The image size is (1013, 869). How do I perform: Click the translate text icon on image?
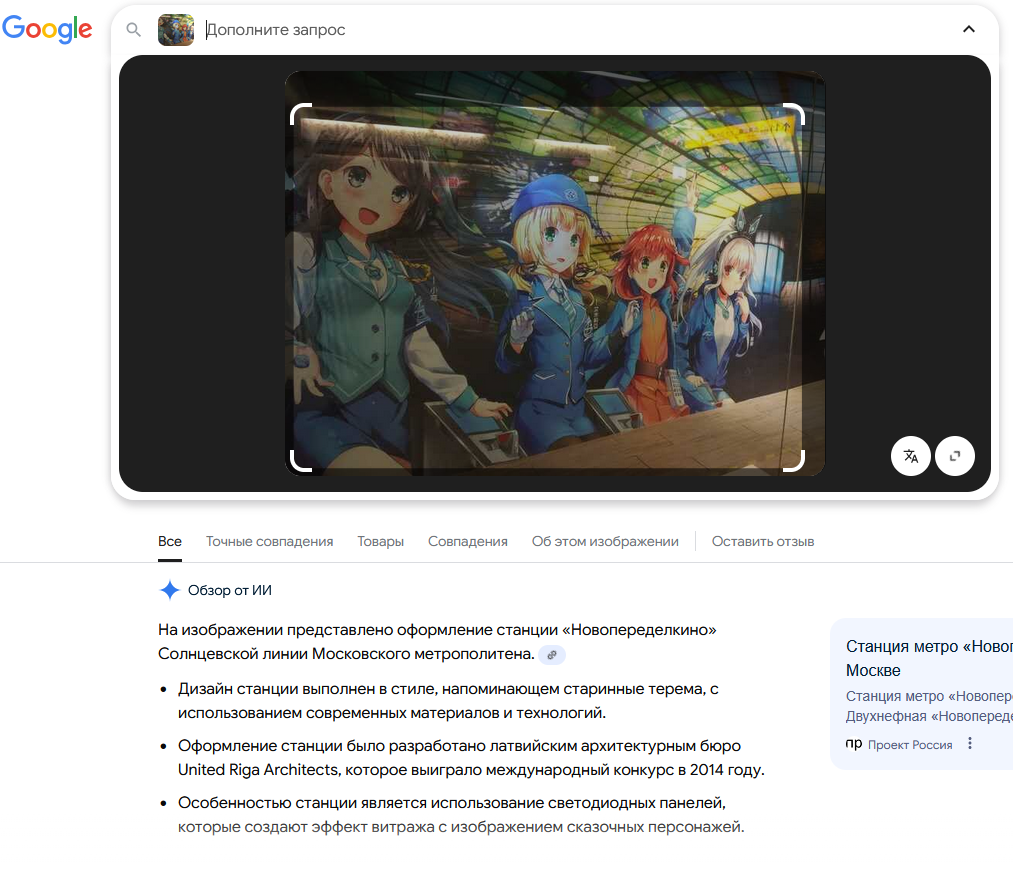(x=910, y=456)
